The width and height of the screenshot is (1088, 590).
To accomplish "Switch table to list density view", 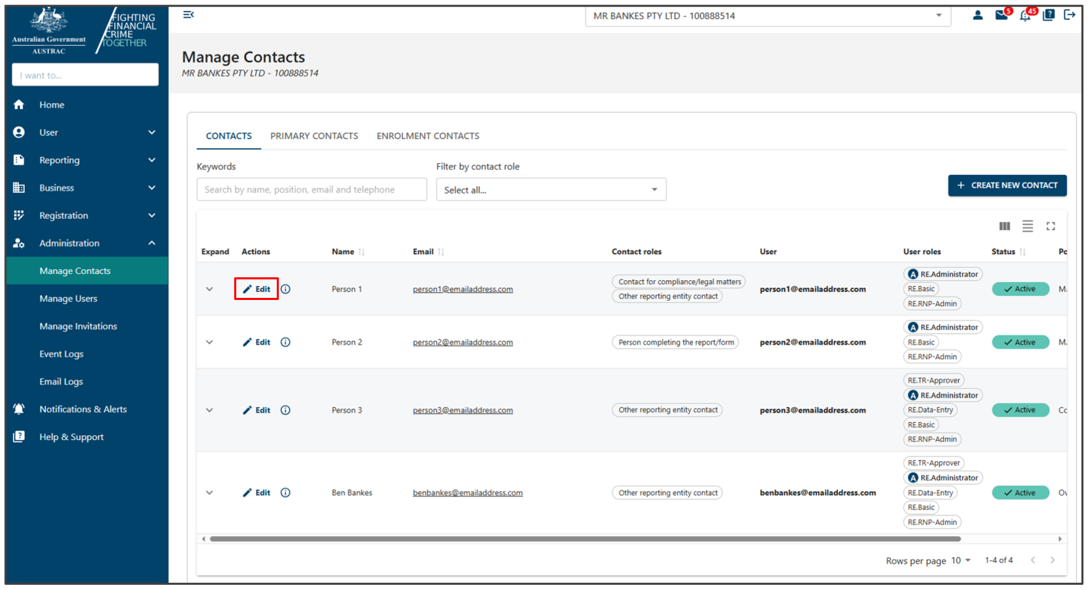I will (x=1027, y=226).
